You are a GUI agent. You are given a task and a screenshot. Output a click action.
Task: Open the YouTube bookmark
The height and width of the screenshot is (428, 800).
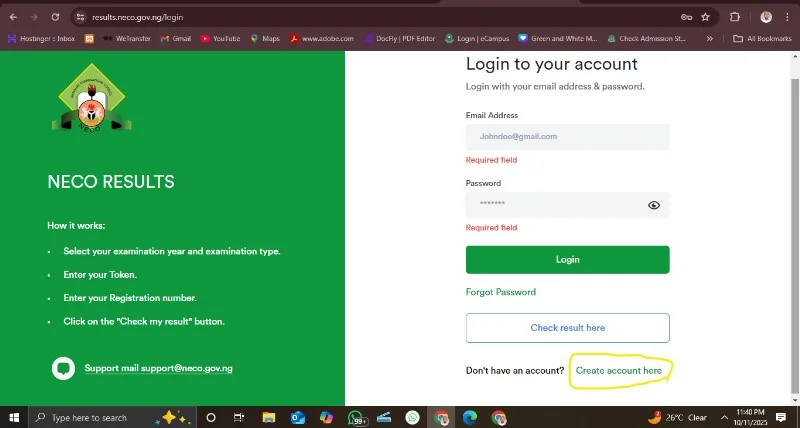click(220, 39)
